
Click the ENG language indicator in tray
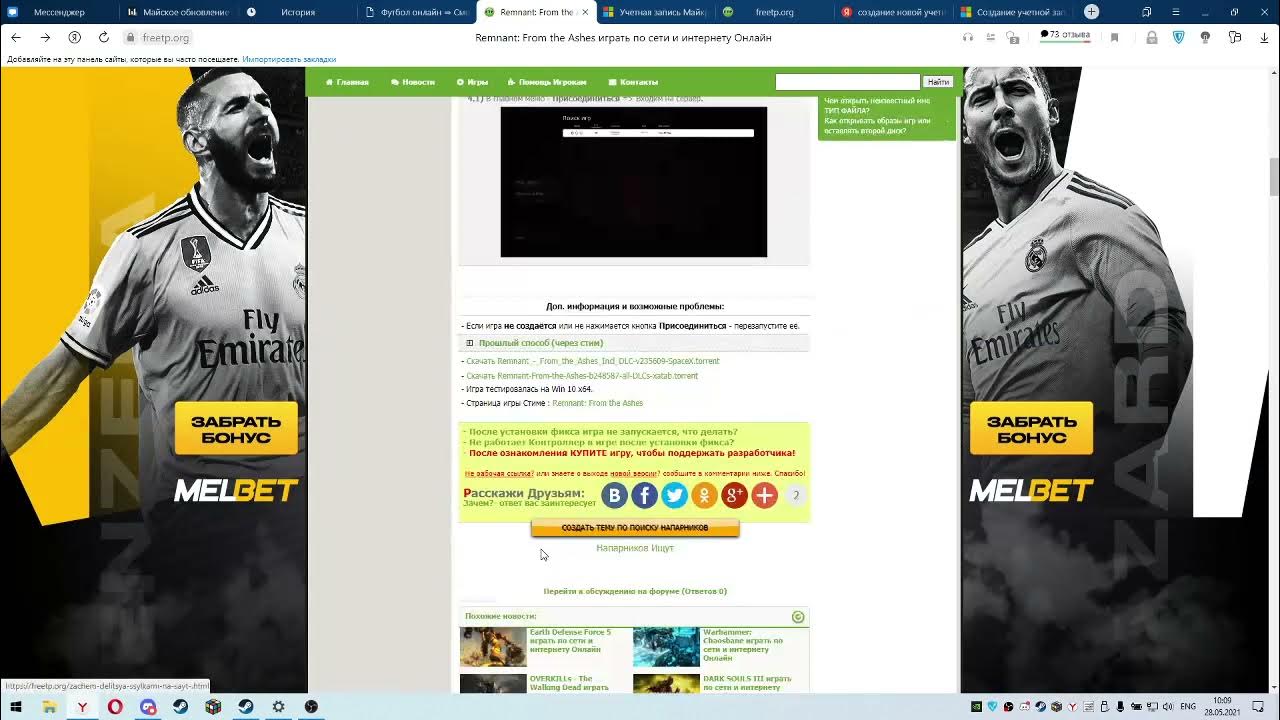tap(1189, 707)
